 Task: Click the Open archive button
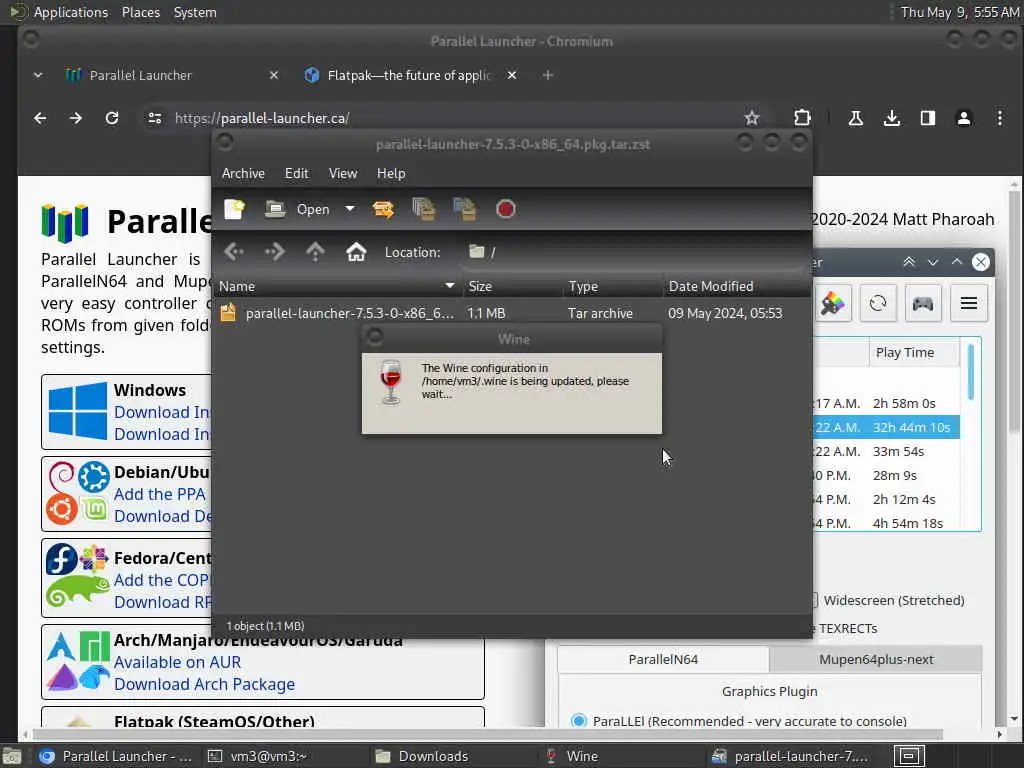click(x=298, y=209)
